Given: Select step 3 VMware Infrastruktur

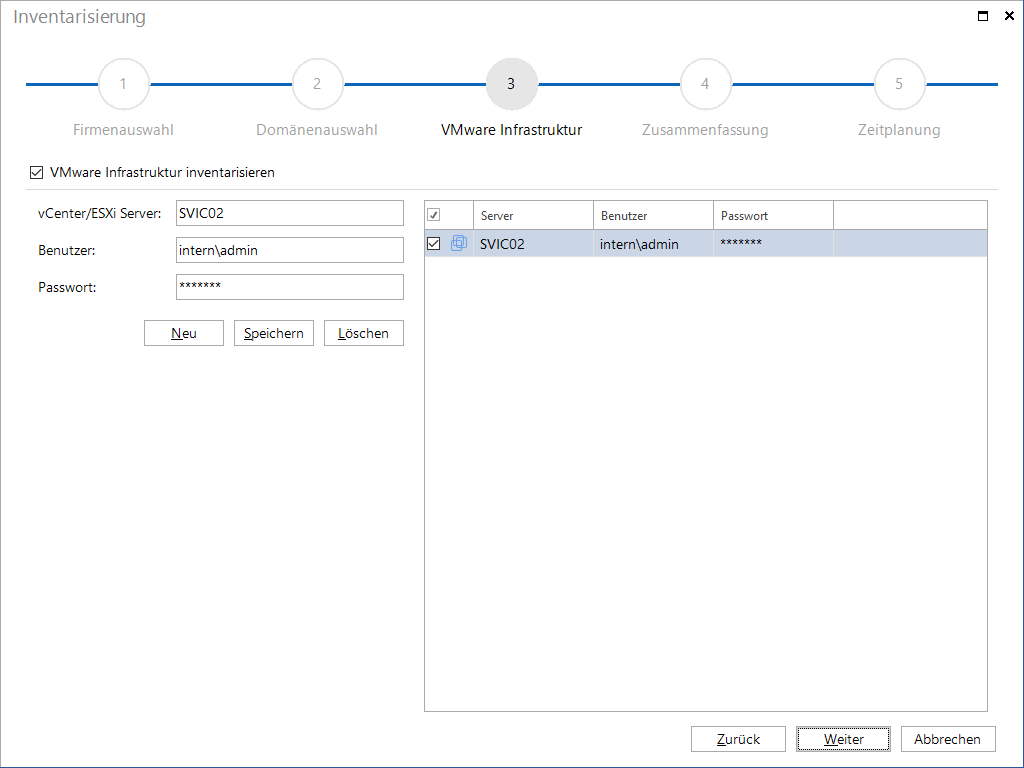Looking at the screenshot, I should (x=511, y=84).
